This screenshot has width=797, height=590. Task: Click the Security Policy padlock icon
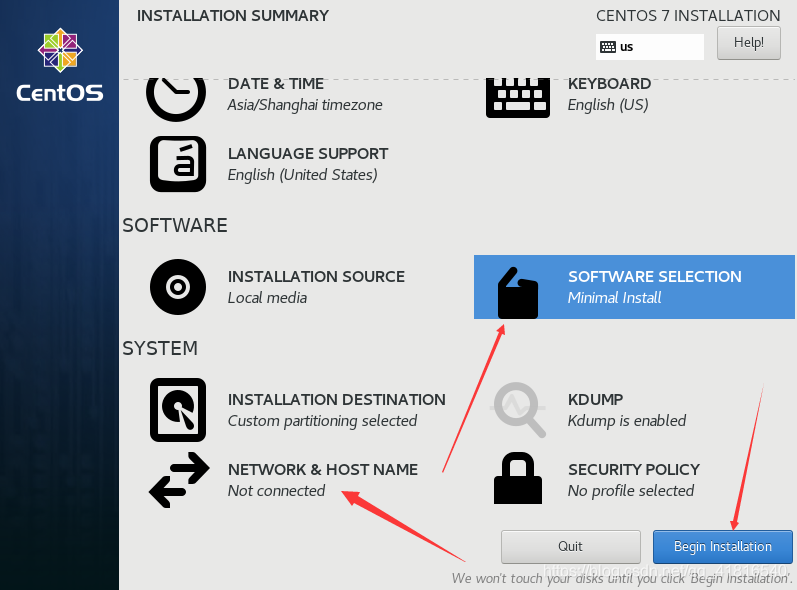click(517, 478)
